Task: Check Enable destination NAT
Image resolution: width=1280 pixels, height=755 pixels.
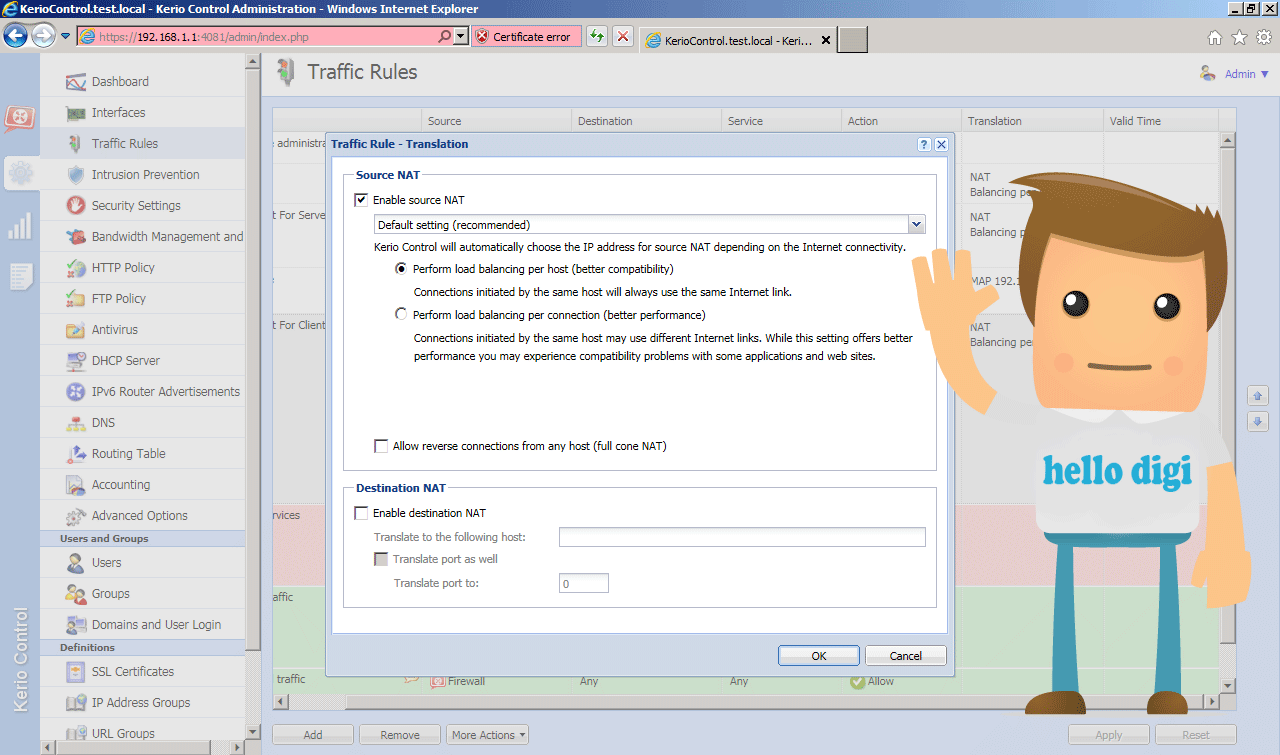Action: (x=361, y=513)
